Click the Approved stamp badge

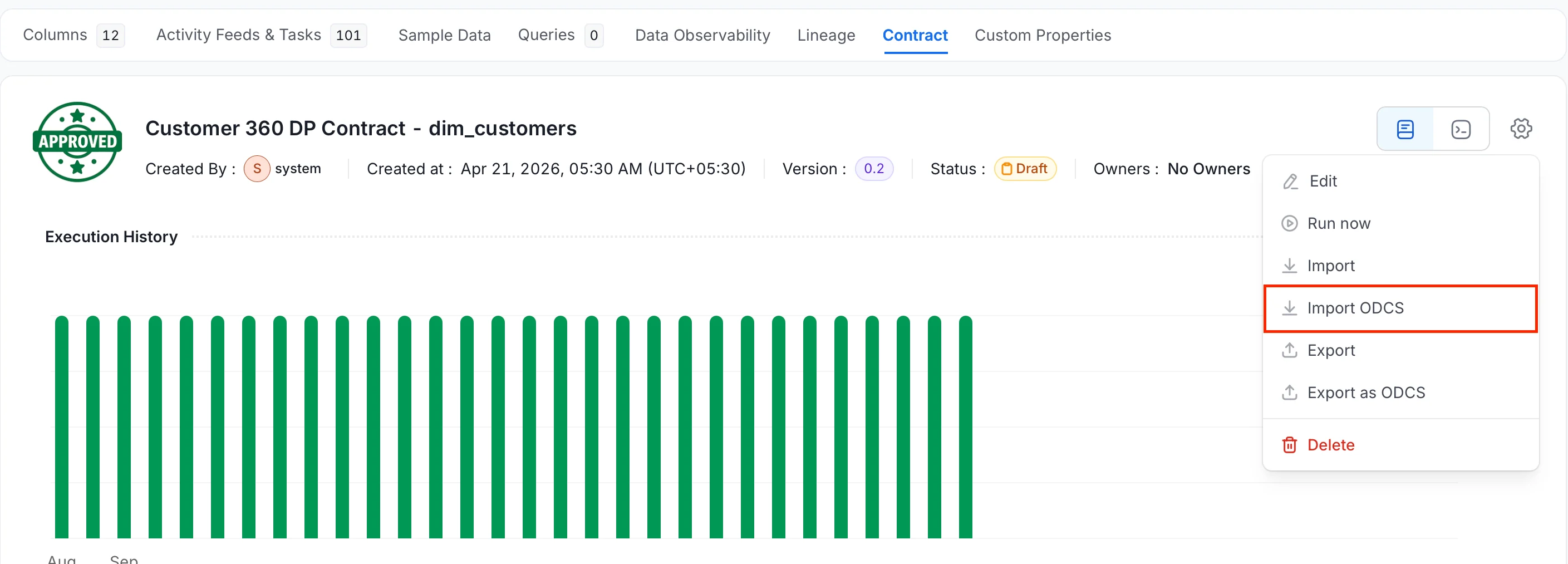pyautogui.click(x=77, y=141)
